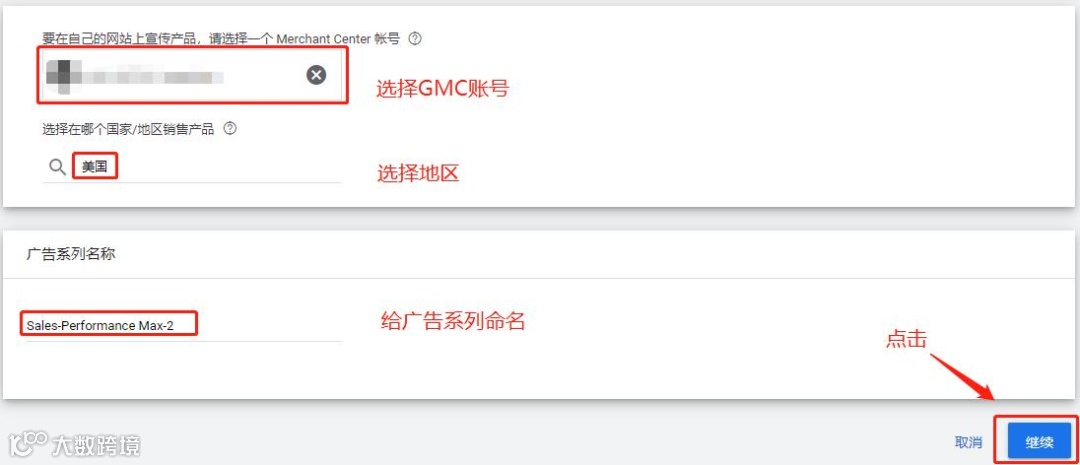
Task: Clear the selected Merchant Center account
Action: (316, 75)
